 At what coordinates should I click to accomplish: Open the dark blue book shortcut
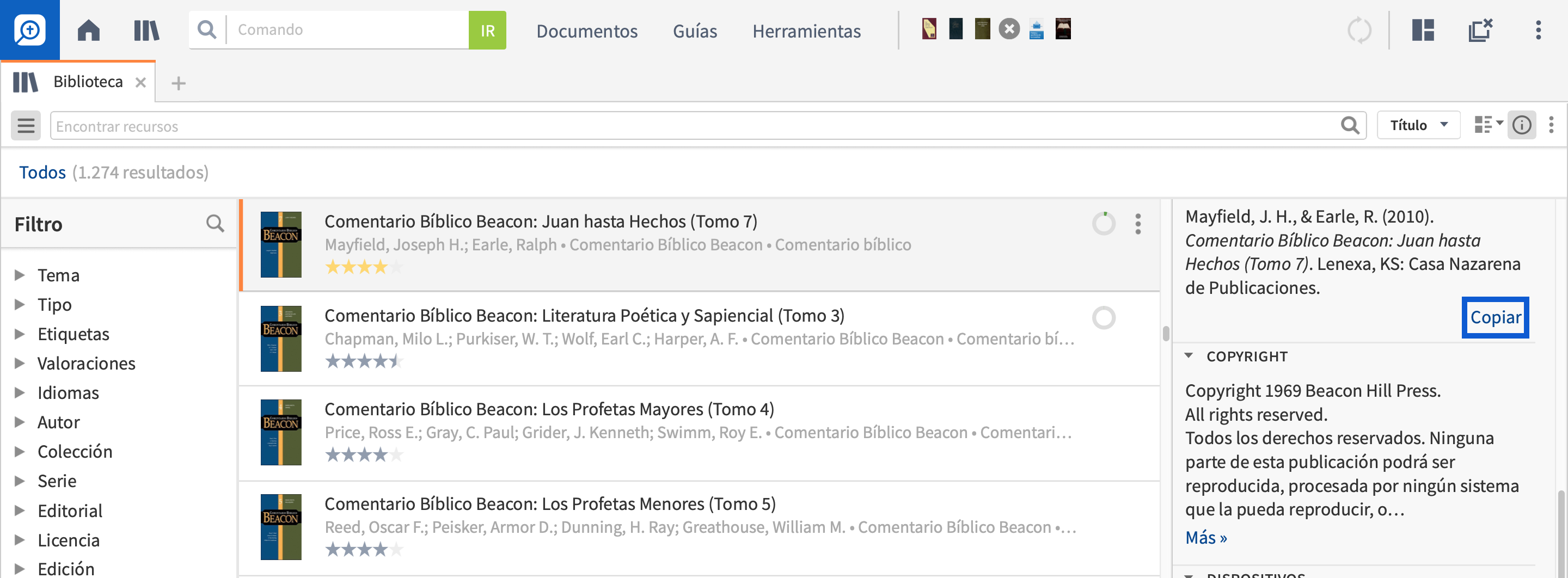[955, 29]
